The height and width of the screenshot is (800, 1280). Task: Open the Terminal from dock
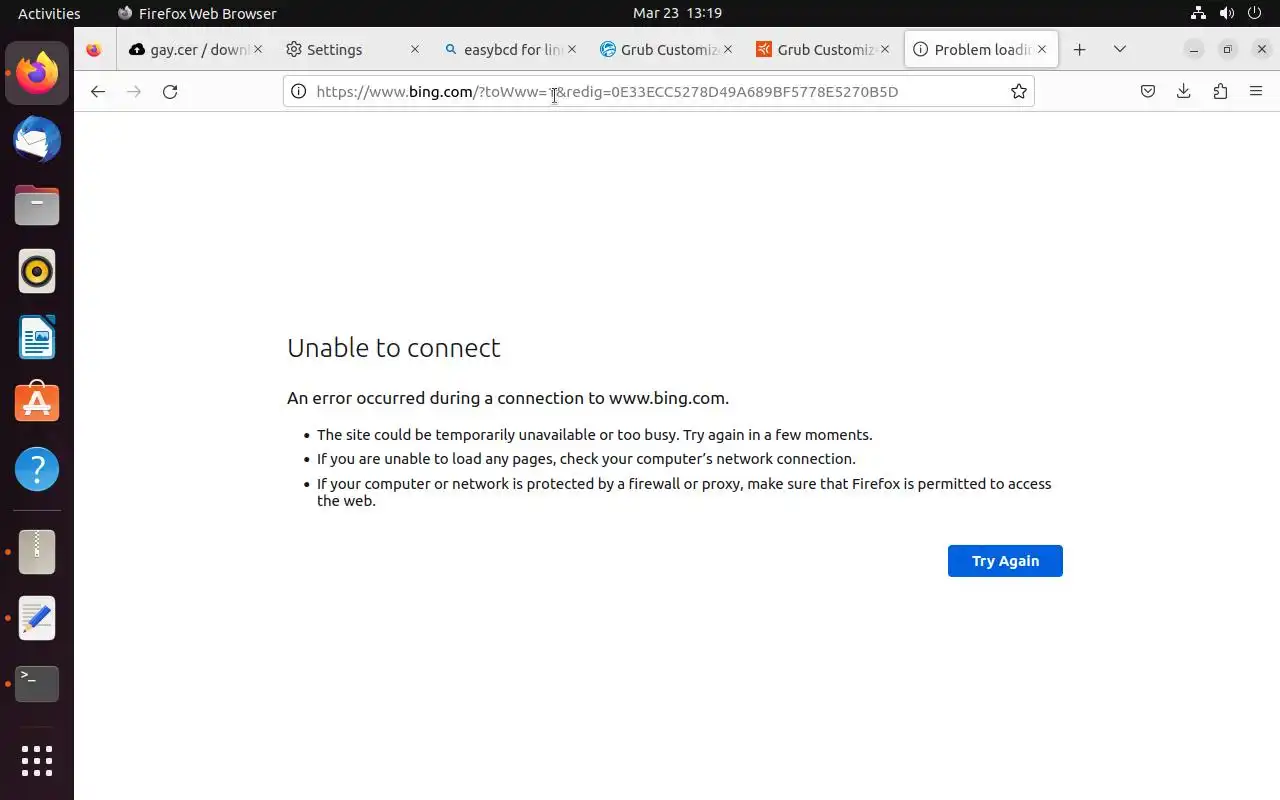coord(37,684)
